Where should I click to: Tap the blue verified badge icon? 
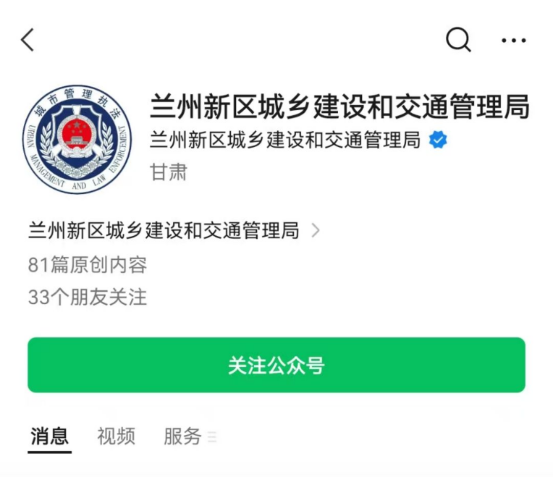pos(438,140)
